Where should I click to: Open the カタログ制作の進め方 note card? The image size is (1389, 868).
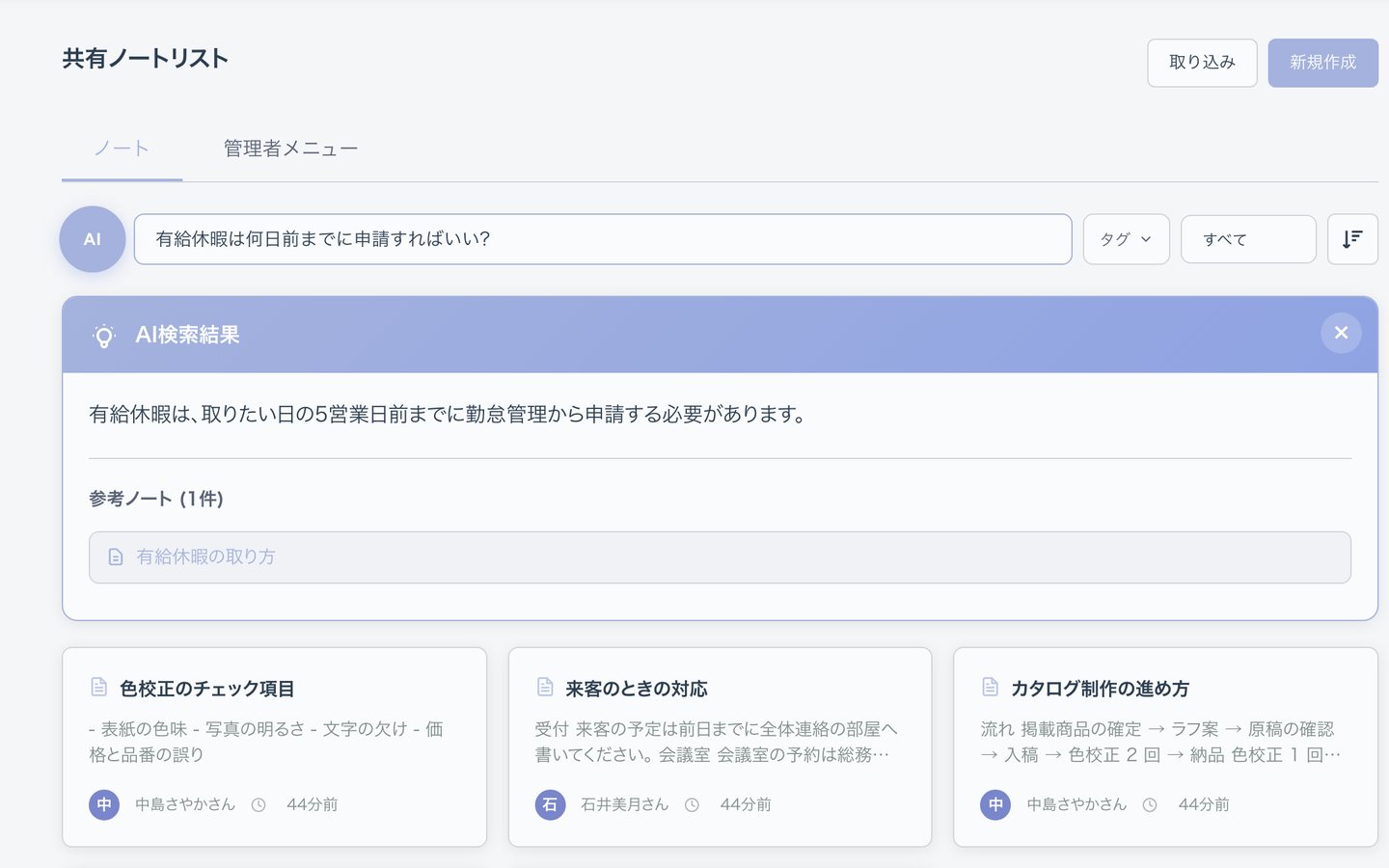pyautogui.click(x=1165, y=746)
